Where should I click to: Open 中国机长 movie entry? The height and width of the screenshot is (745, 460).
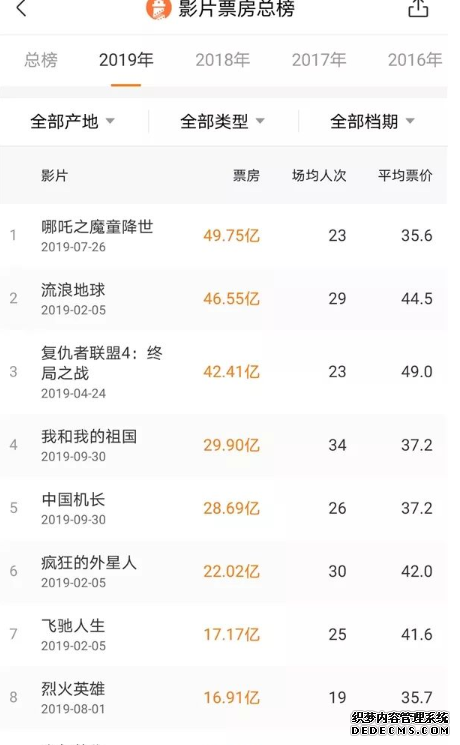tap(223, 508)
